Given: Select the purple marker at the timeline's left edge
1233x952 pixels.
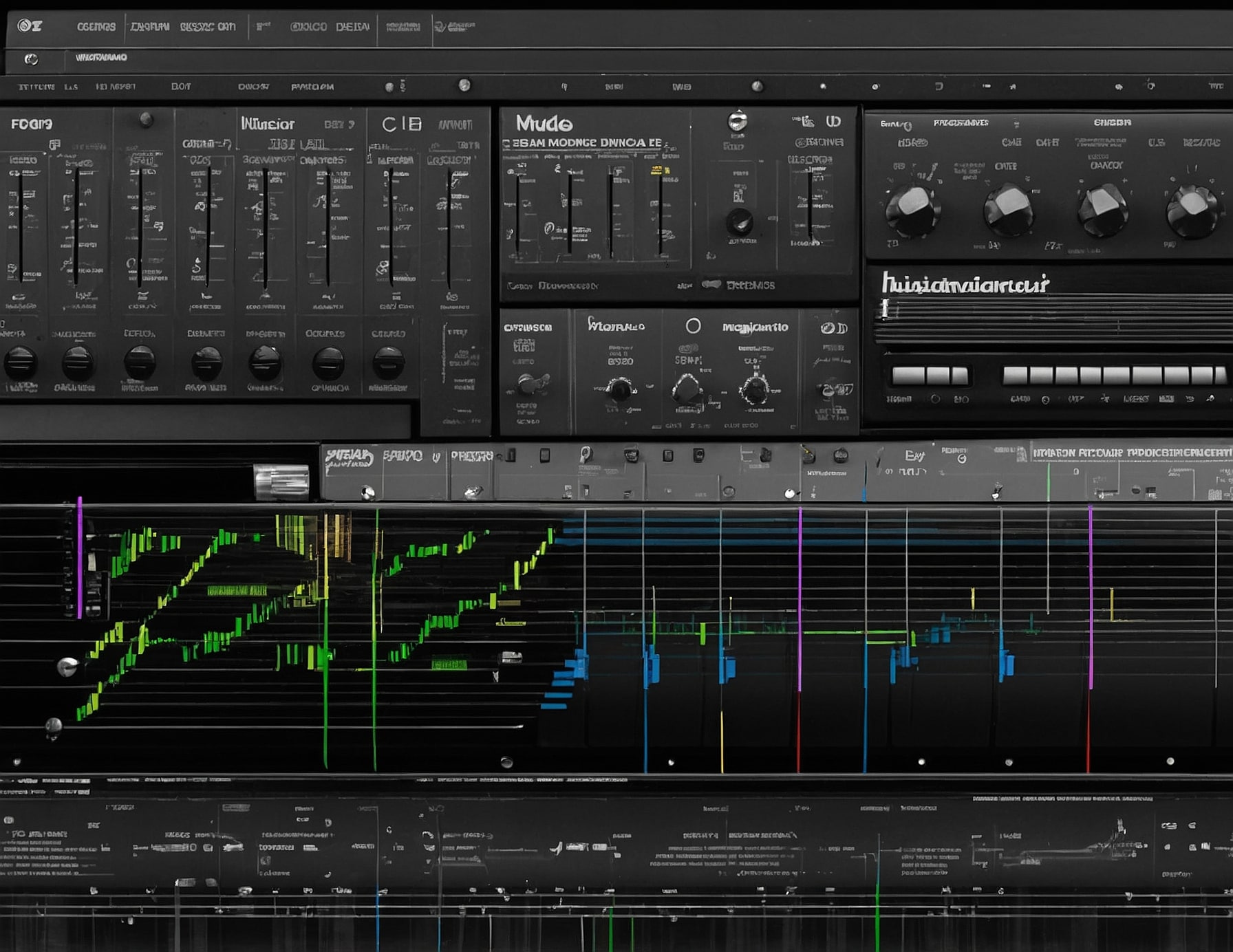Looking at the screenshot, I should [80, 557].
